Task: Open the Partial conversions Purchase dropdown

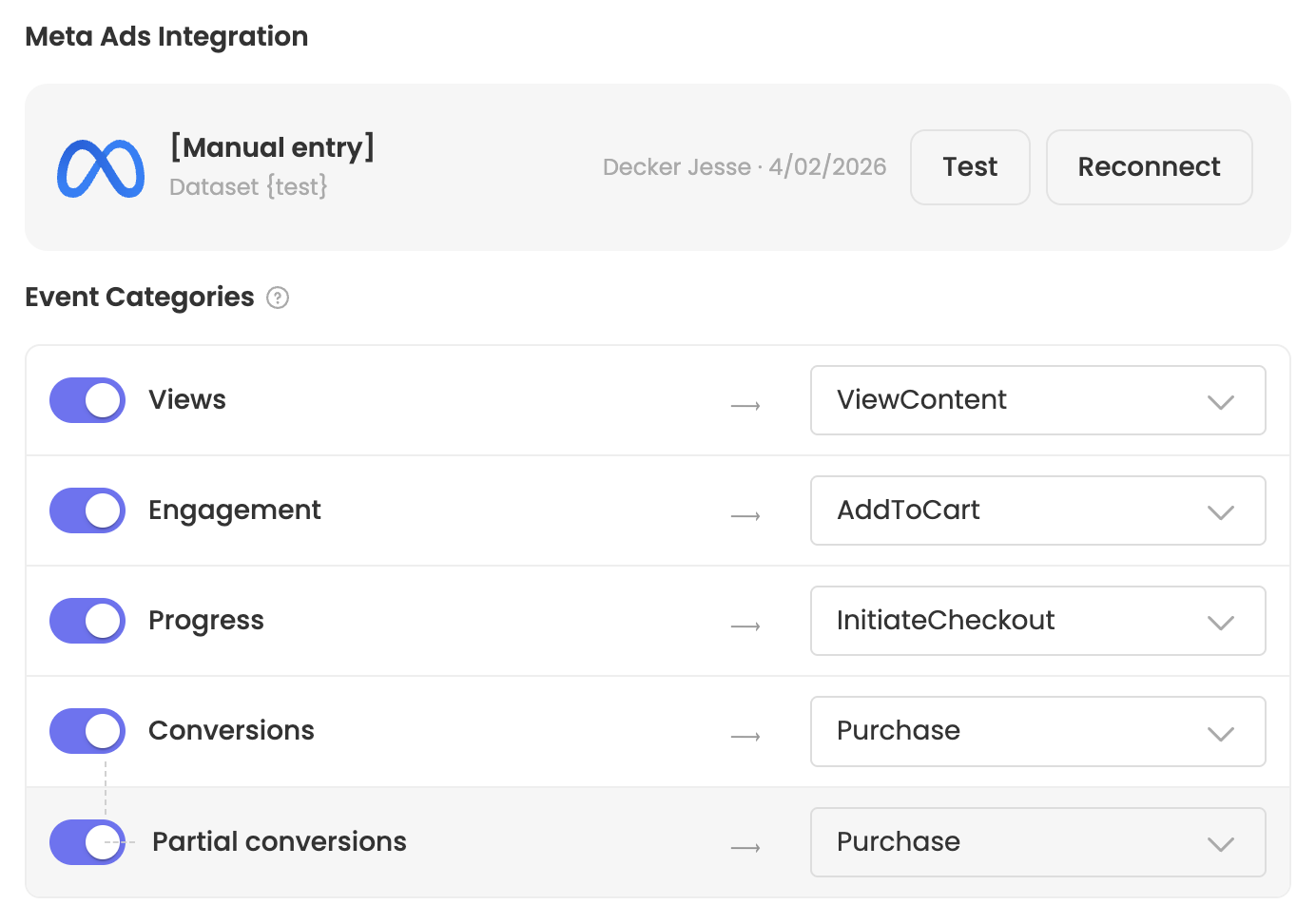Action: pyautogui.click(x=1037, y=842)
